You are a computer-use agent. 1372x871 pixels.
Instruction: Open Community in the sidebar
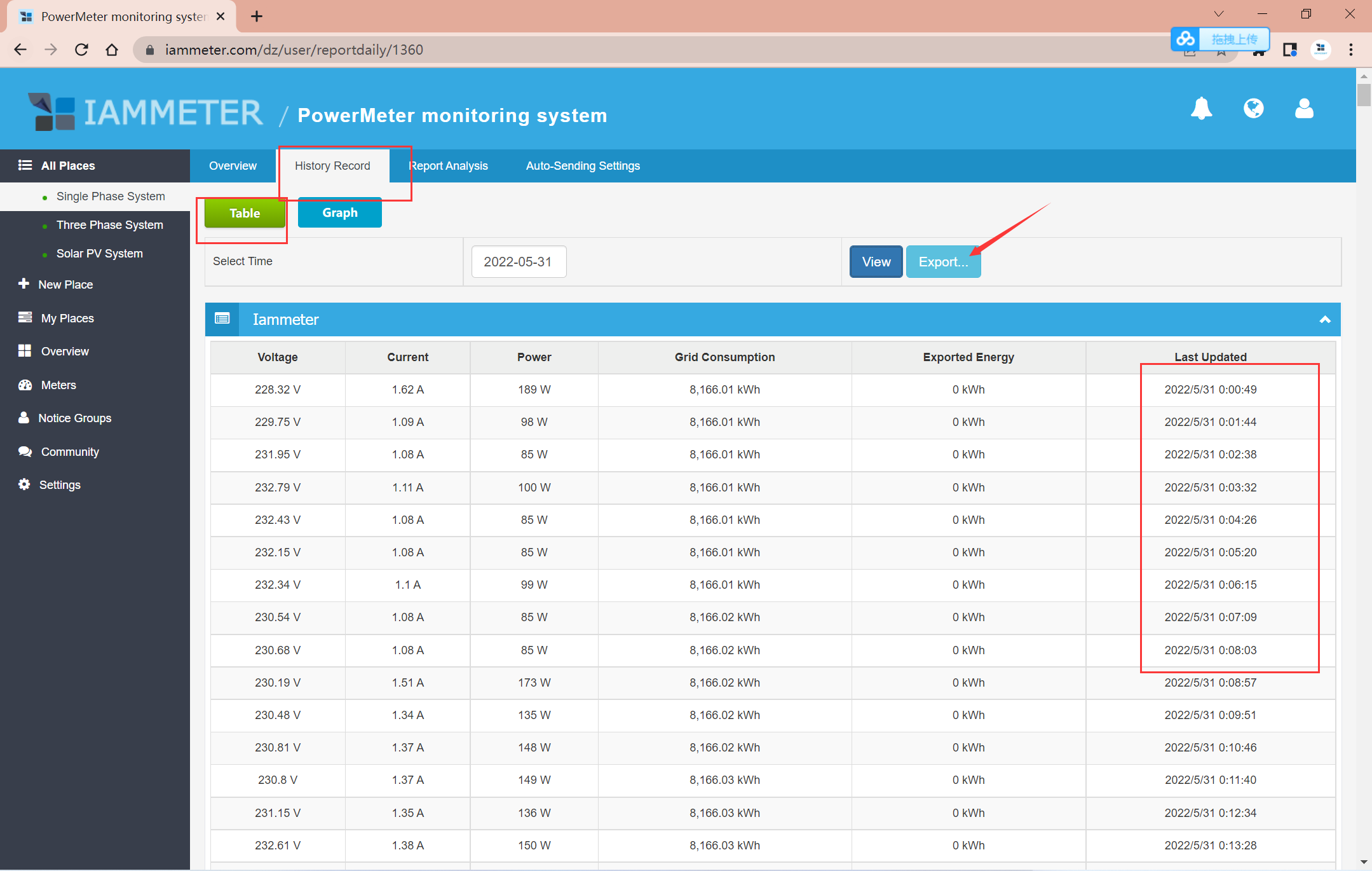click(x=69, y=451)
